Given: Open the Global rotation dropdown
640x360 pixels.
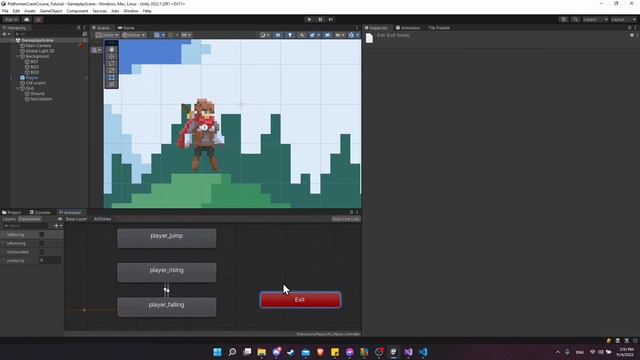Looking at the screenshot, I should [x=134, y=35].
